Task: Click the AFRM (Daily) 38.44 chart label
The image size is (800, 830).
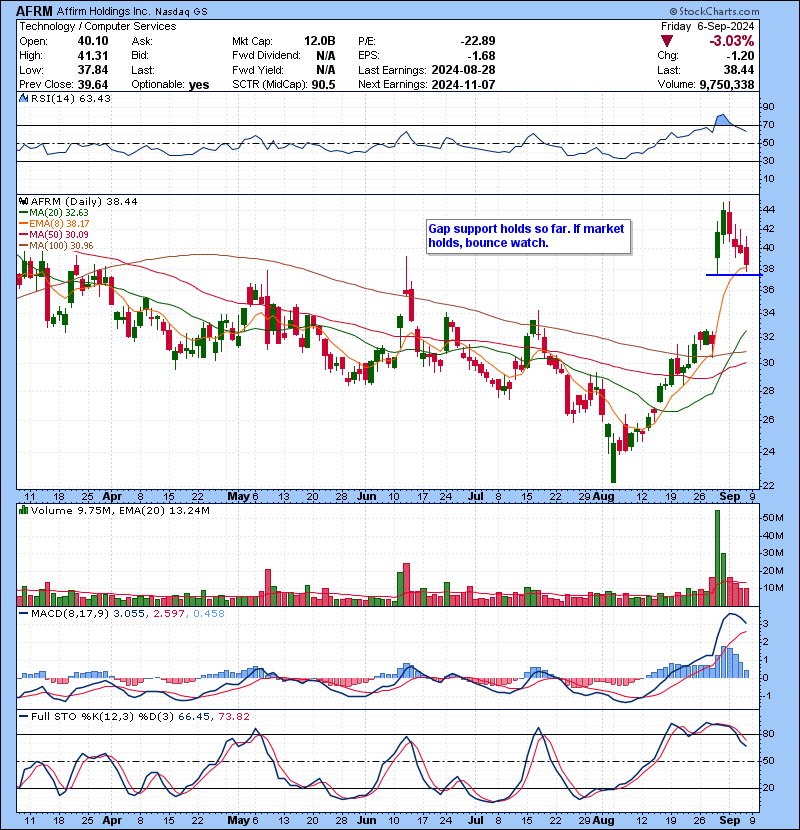Action: pyautogui.click(x=84, y=202)
